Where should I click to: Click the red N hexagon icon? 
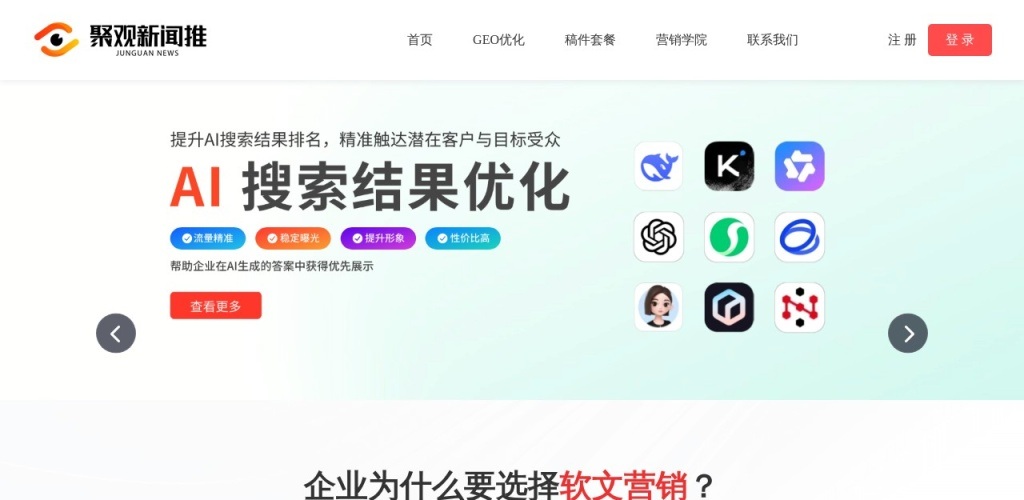[x=799, y=307]
